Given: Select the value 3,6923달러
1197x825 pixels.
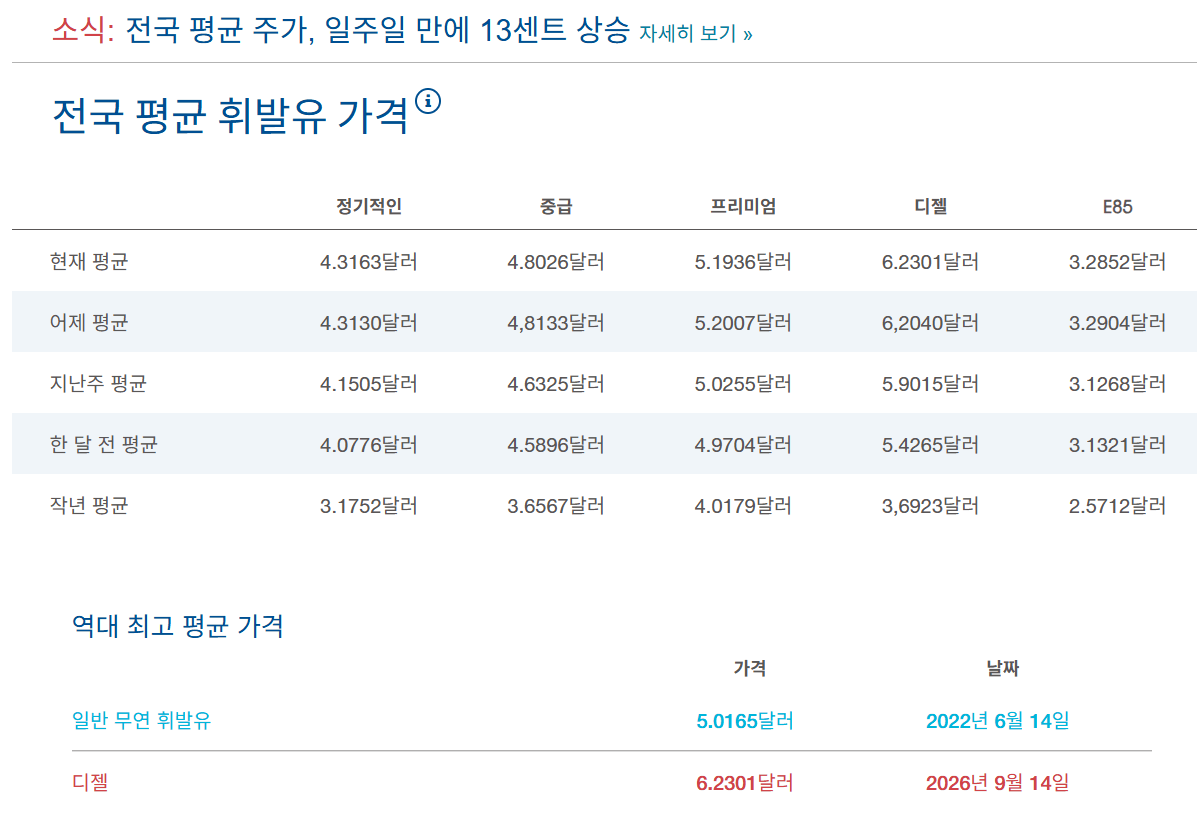Looking at the screenshot, I should pyautogui.click(x=931, y=505).
